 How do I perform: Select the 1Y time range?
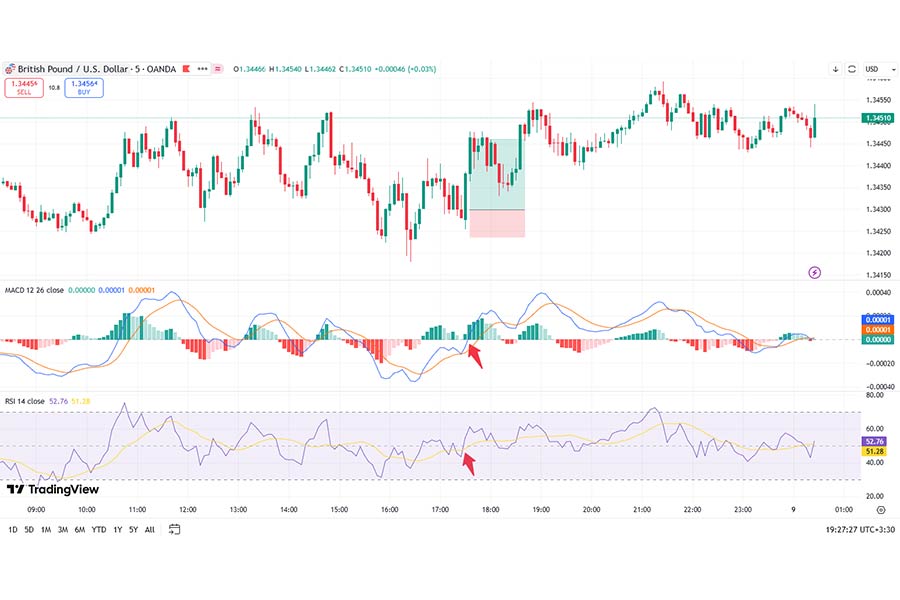[117, 530]
